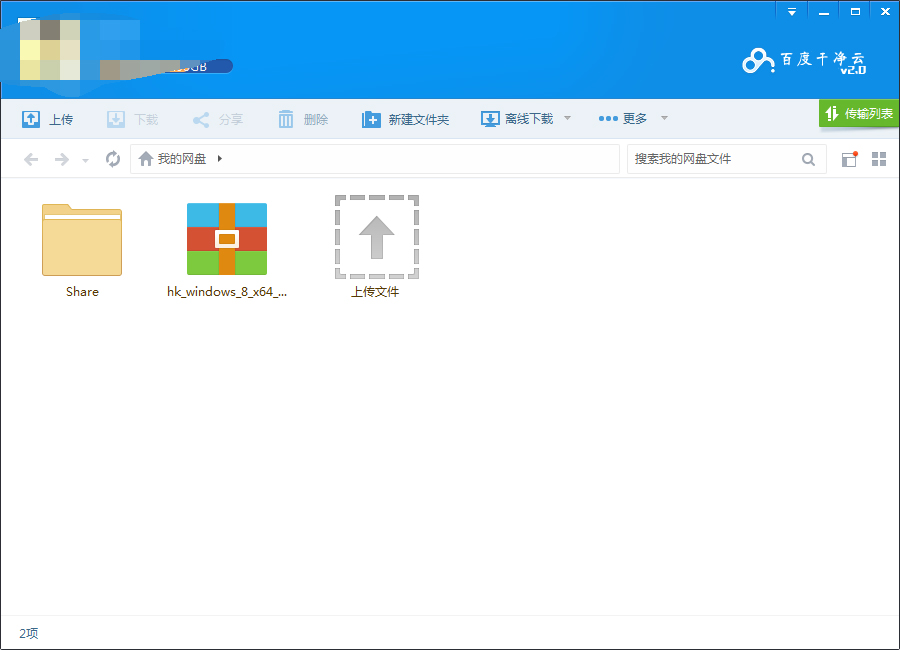The image size is (900, 650).
Task: Click the 更多 more button
Action: pyautogui.click(x=622, y=119)
